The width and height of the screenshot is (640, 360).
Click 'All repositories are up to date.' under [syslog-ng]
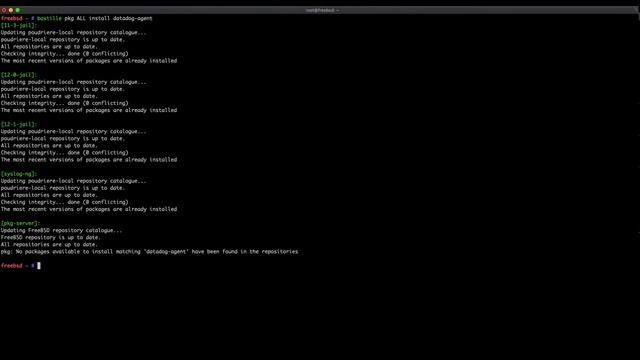(49, 195)
